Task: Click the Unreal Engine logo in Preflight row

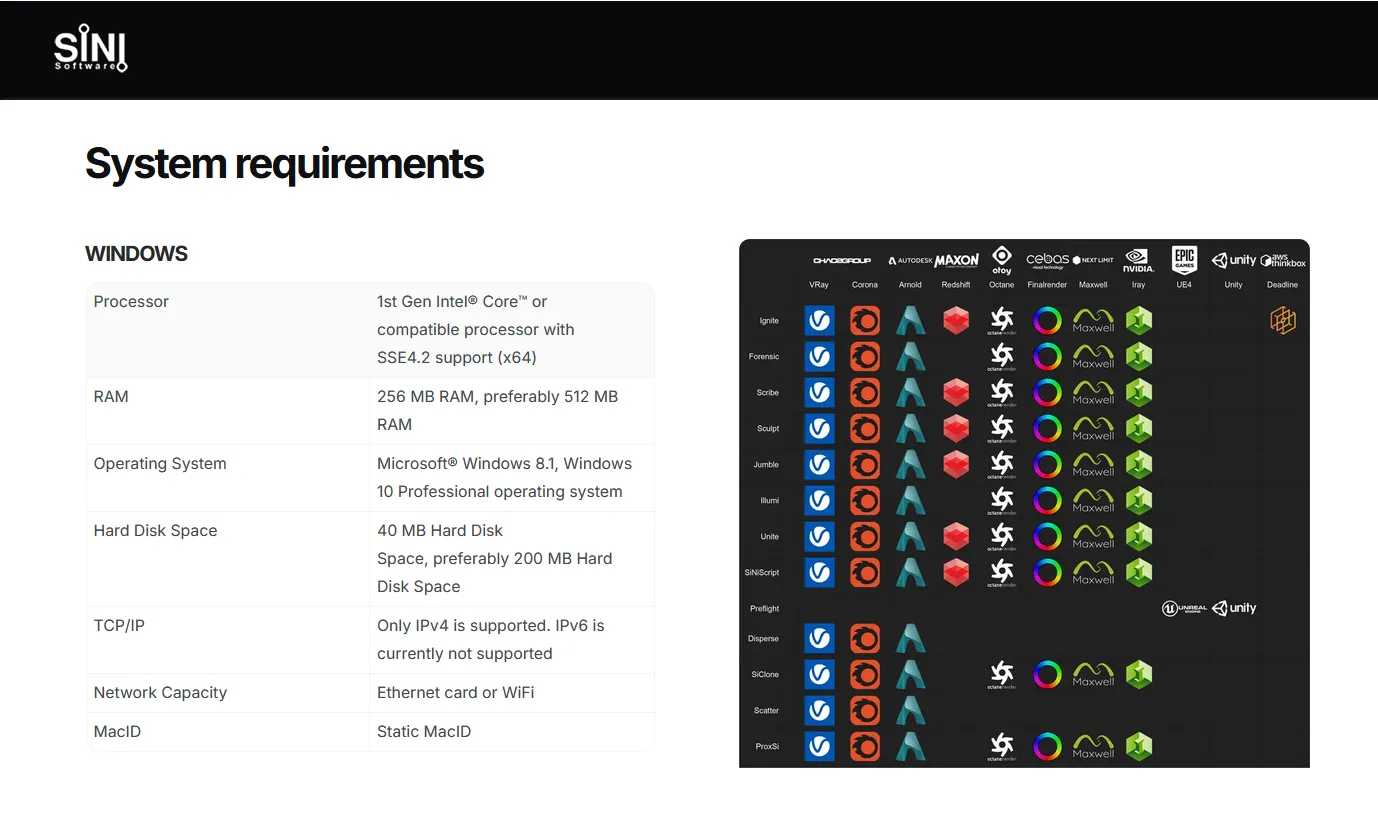Action: click(1184, 608)
